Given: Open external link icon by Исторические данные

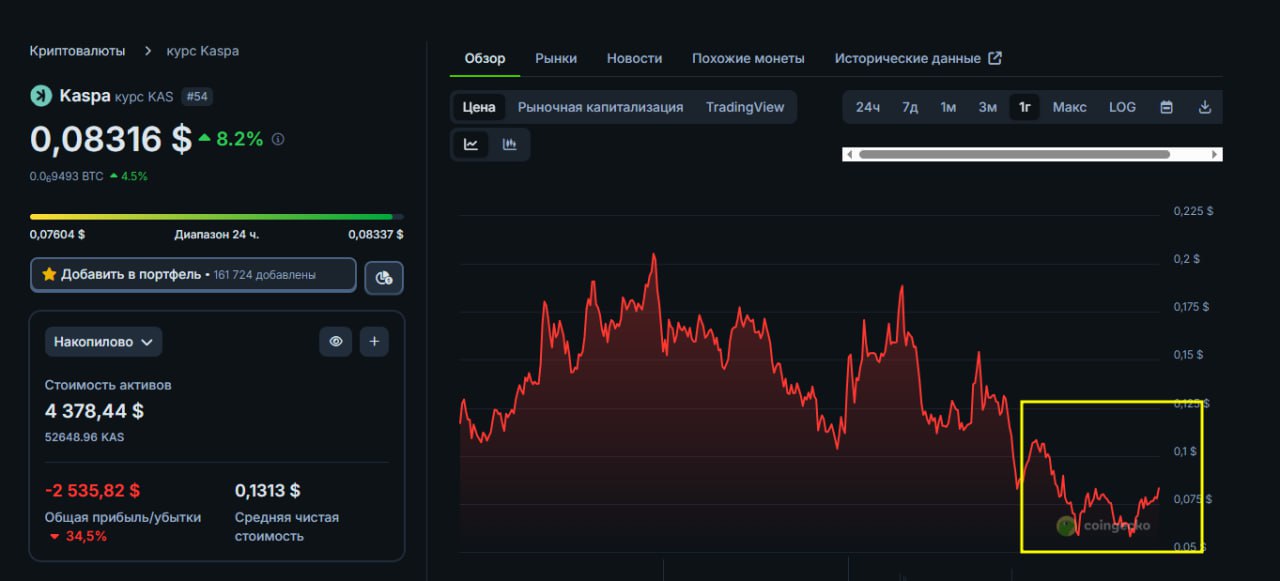Looking at the screenshot, I should coord(995,58).
